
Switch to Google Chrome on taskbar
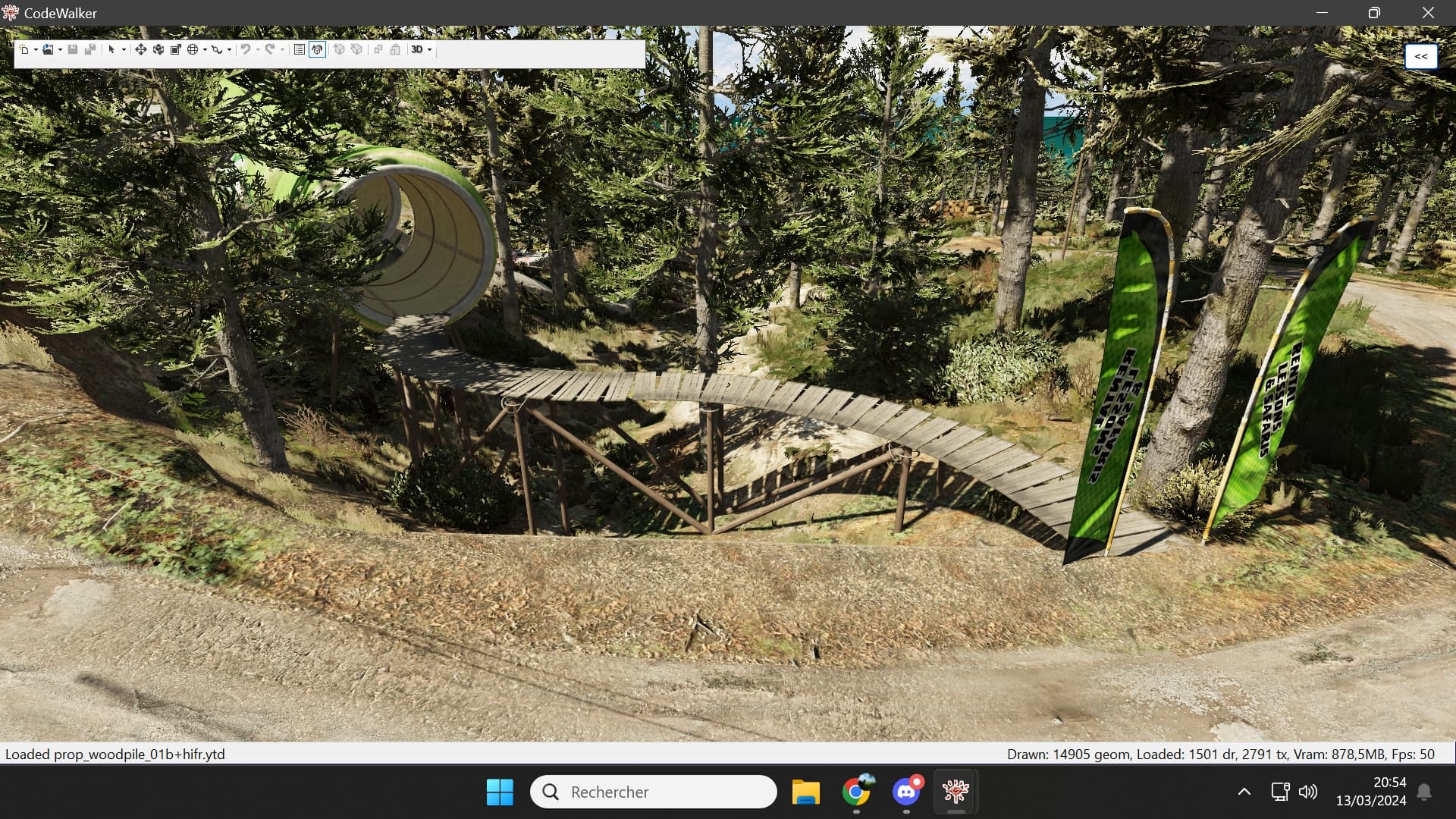856,792
